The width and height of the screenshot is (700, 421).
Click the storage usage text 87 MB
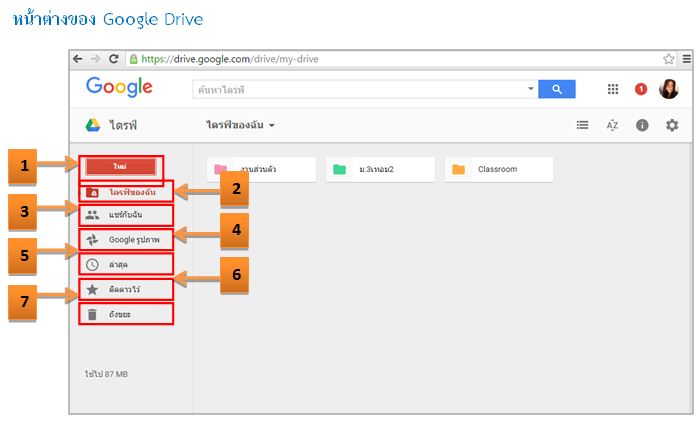pos(106,374)
